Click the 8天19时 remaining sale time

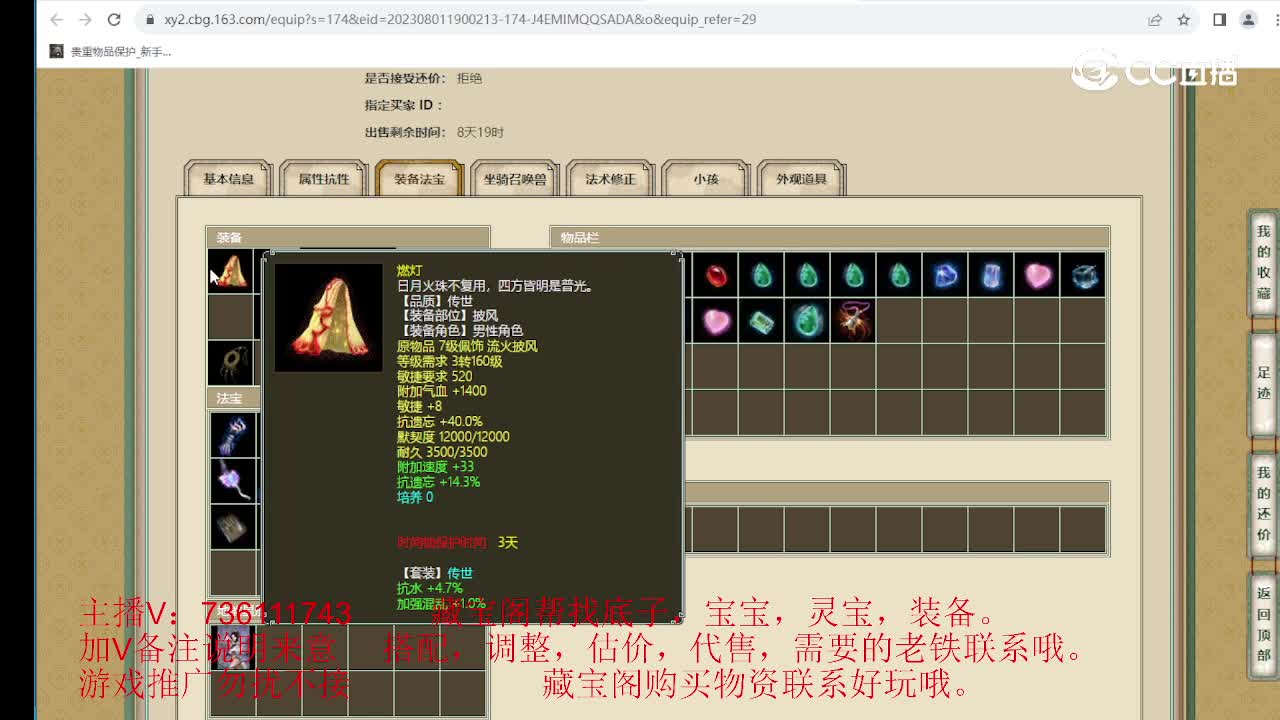click(480, 132)
